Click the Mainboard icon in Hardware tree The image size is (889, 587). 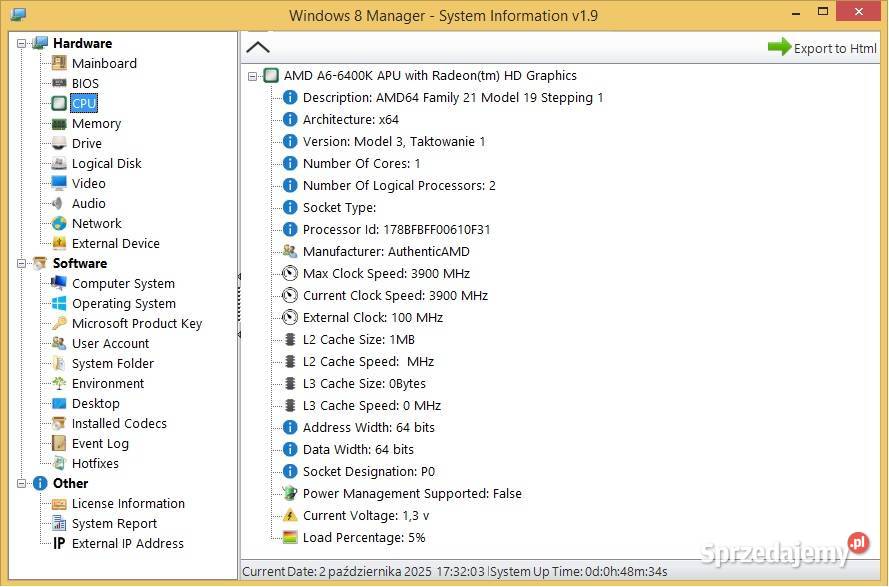(x=59, y=63)
